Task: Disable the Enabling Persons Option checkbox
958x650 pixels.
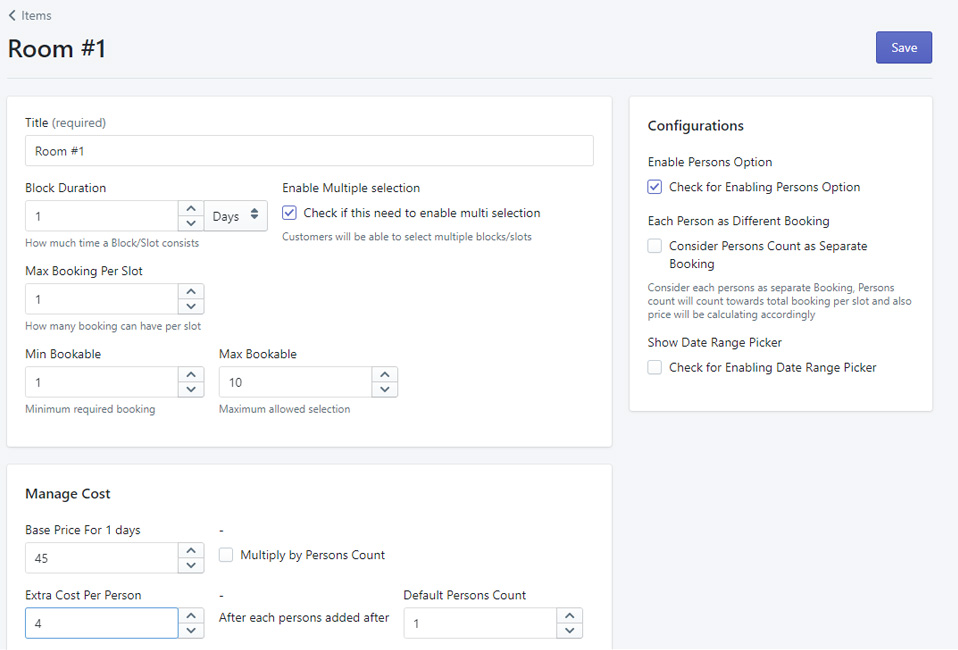Action: 655,187
